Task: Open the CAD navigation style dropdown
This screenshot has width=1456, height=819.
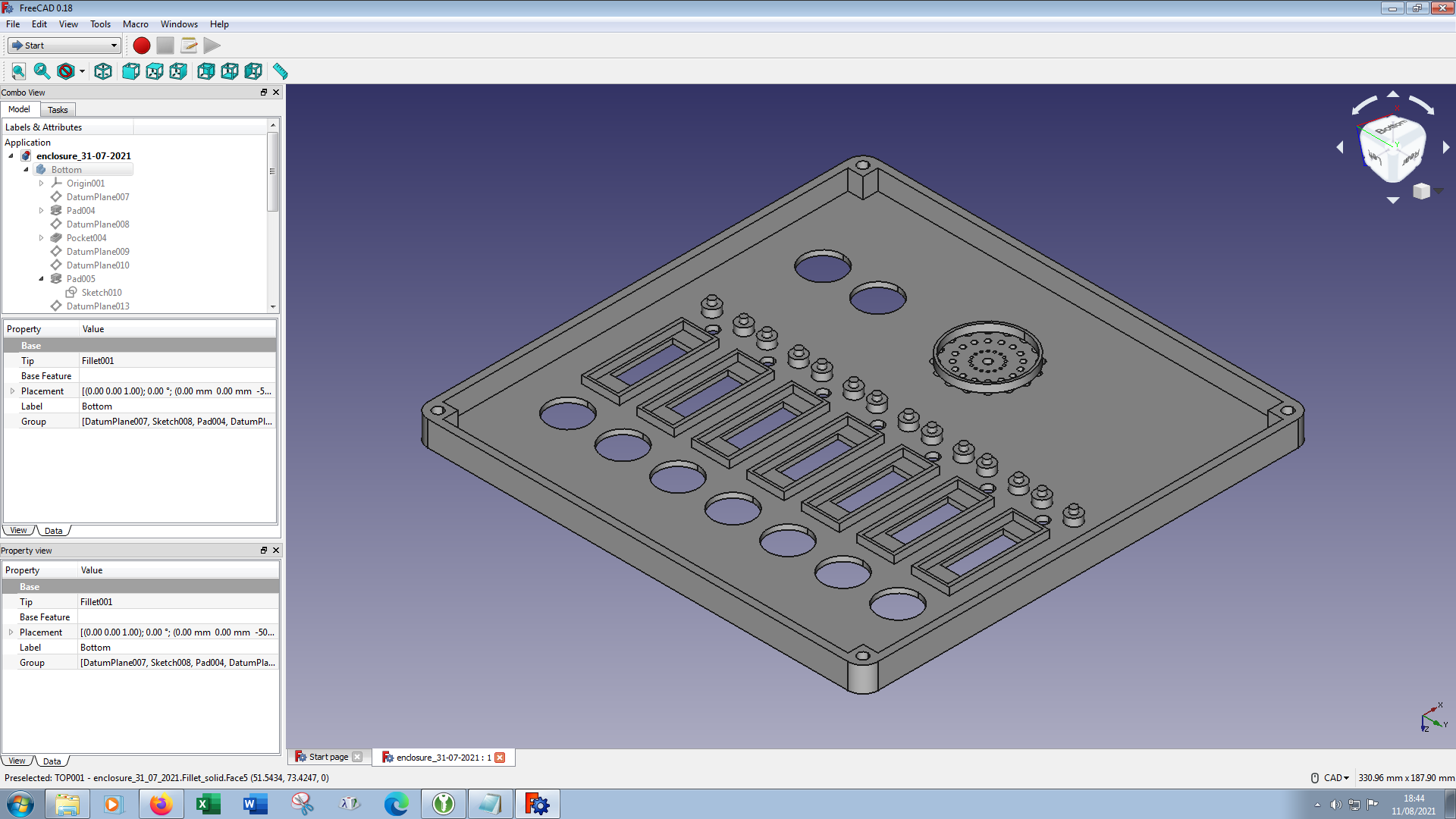Action: coord(1336,778)
